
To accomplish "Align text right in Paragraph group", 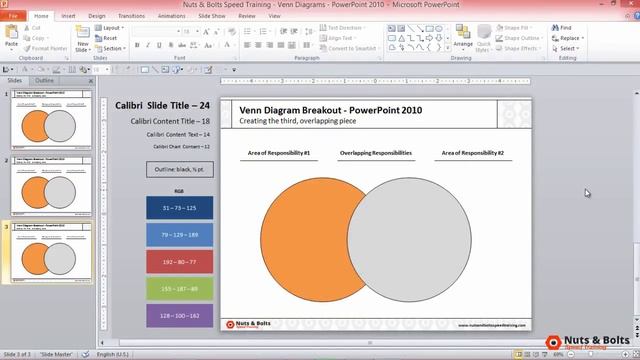I will pos(270,45).
